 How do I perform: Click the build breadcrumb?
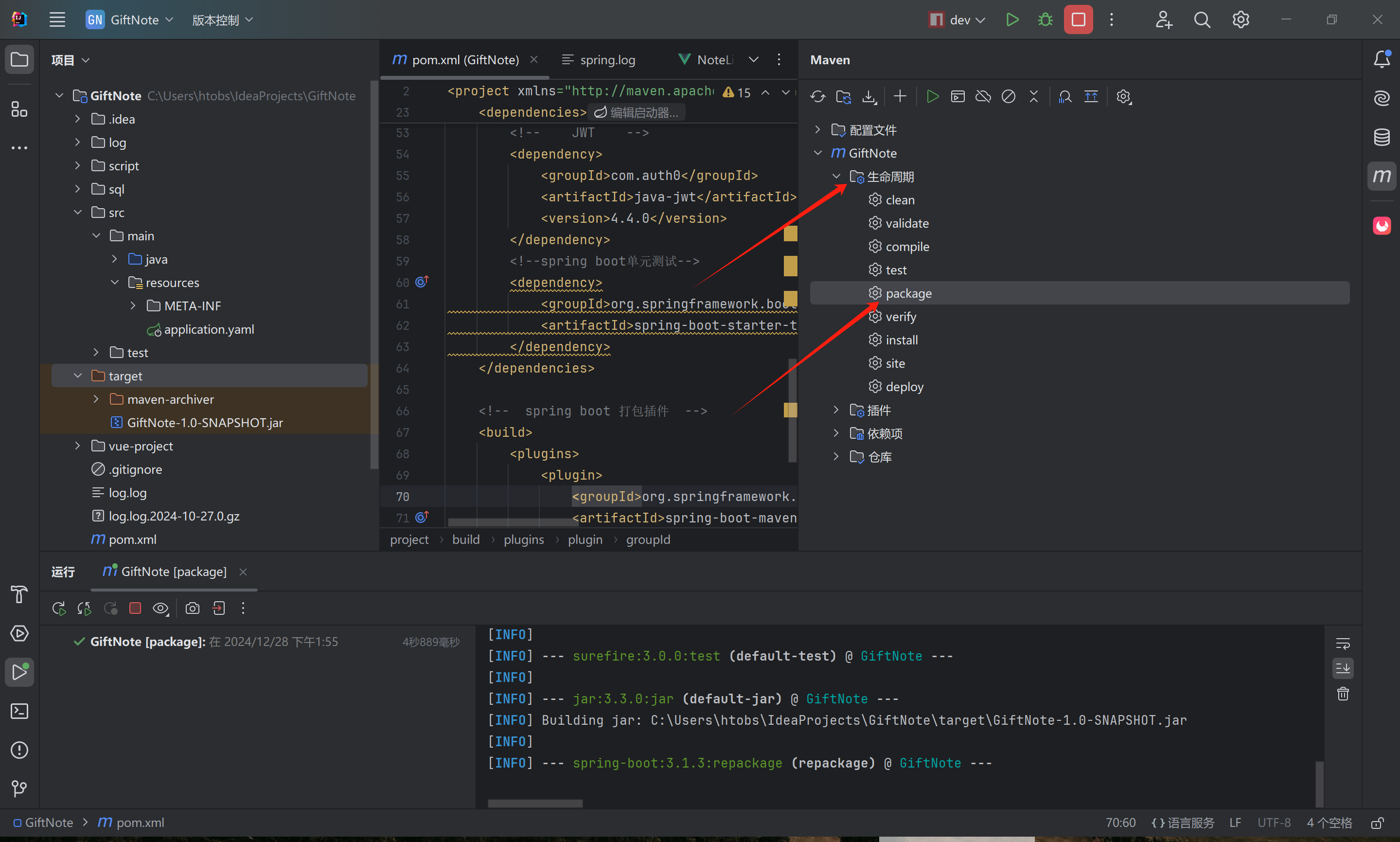[x=465, y=539]
